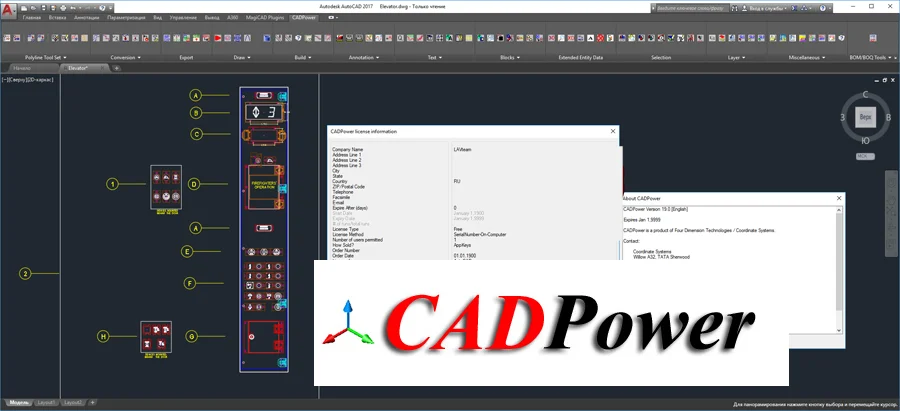Click the red cross circle icon in Extended Entity Data
Viewport: 900px width, 411px height.
coord(600,38)
